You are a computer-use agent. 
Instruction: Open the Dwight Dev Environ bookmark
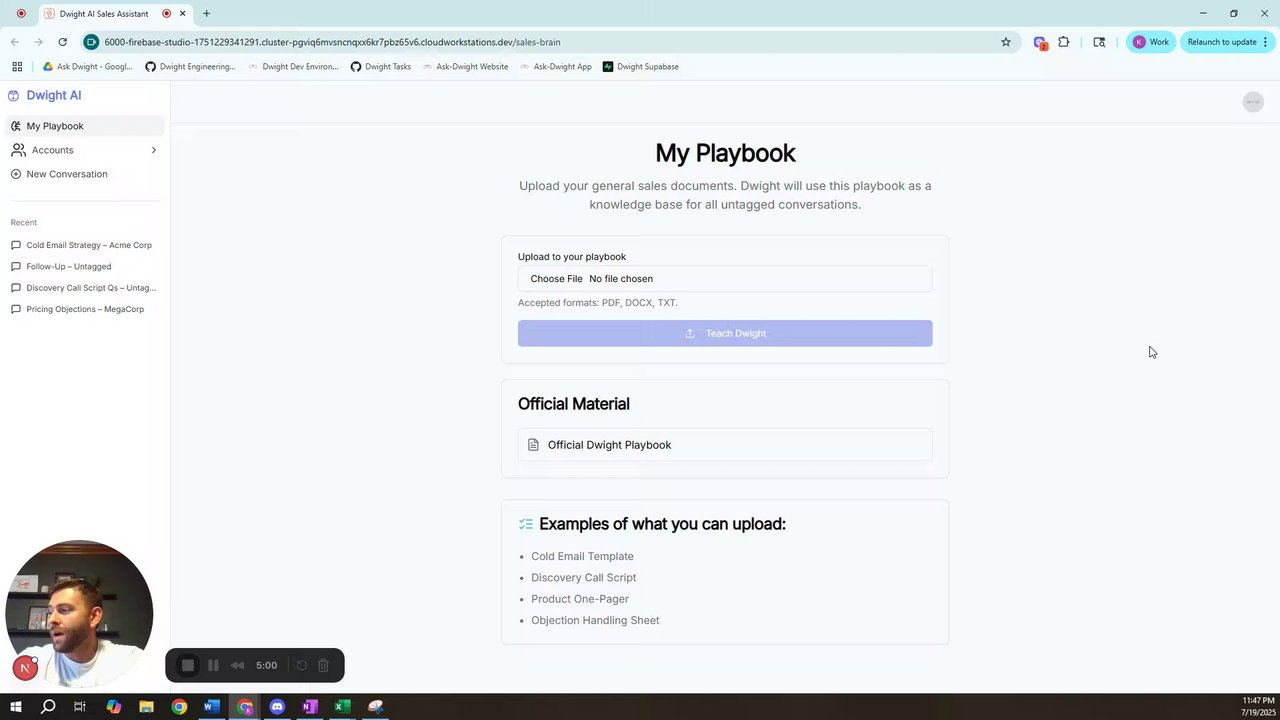coord(292,67)
